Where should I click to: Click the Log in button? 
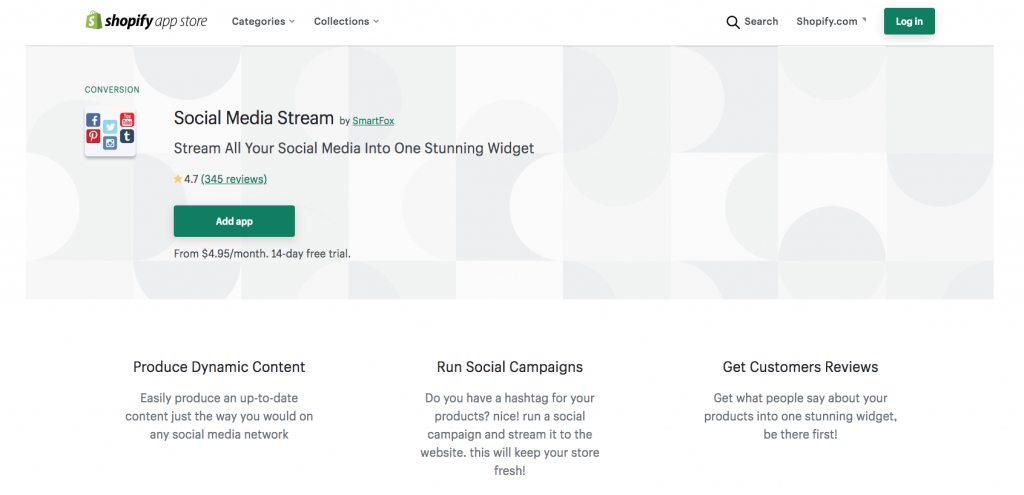(909, 22)
